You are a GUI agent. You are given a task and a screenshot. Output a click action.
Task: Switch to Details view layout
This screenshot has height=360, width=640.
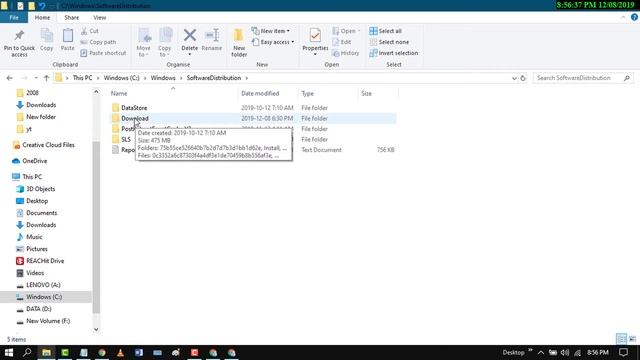621,339
